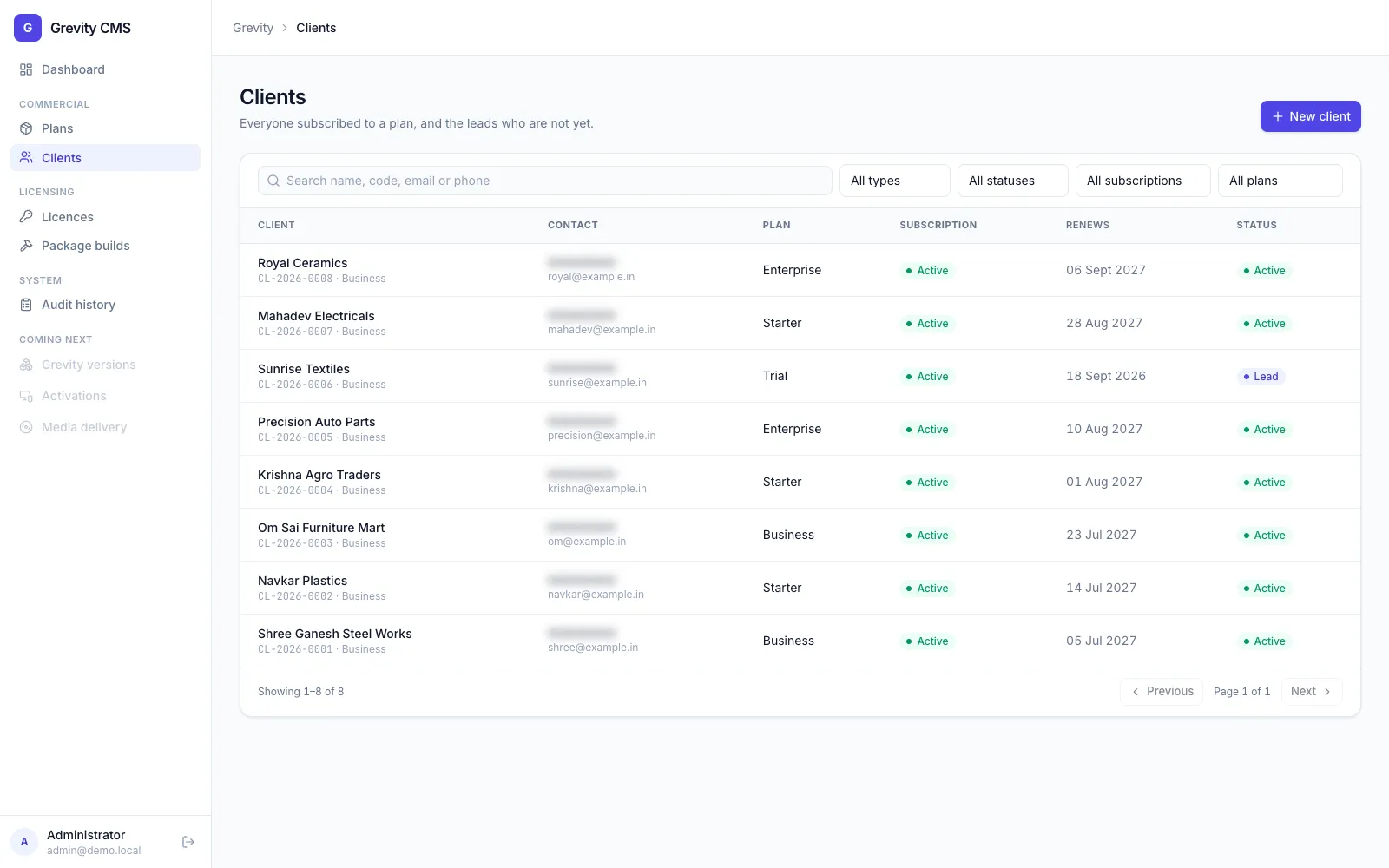Click the logout icon beside Administrator
Image resolution: width=1389 pixels, height=868 pixels.
[188, 842]
